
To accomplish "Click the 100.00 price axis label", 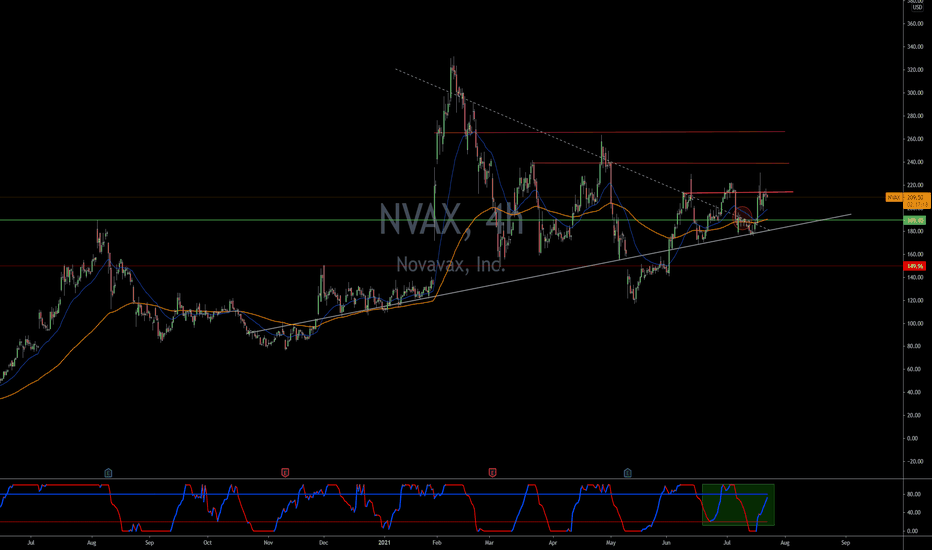I will [x=915, y=323].
